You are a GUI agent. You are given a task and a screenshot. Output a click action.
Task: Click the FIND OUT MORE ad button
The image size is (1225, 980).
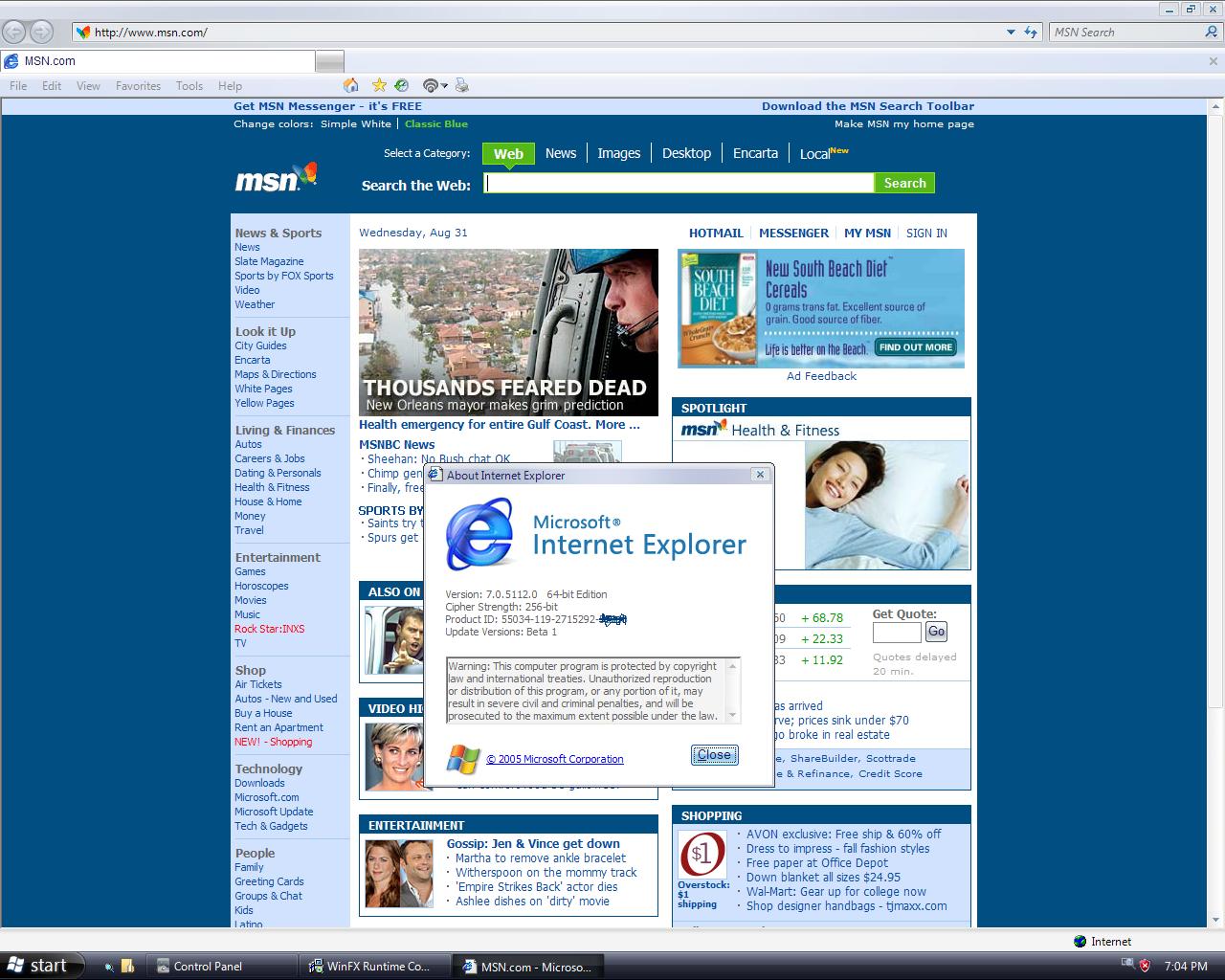tap(916, 347)
